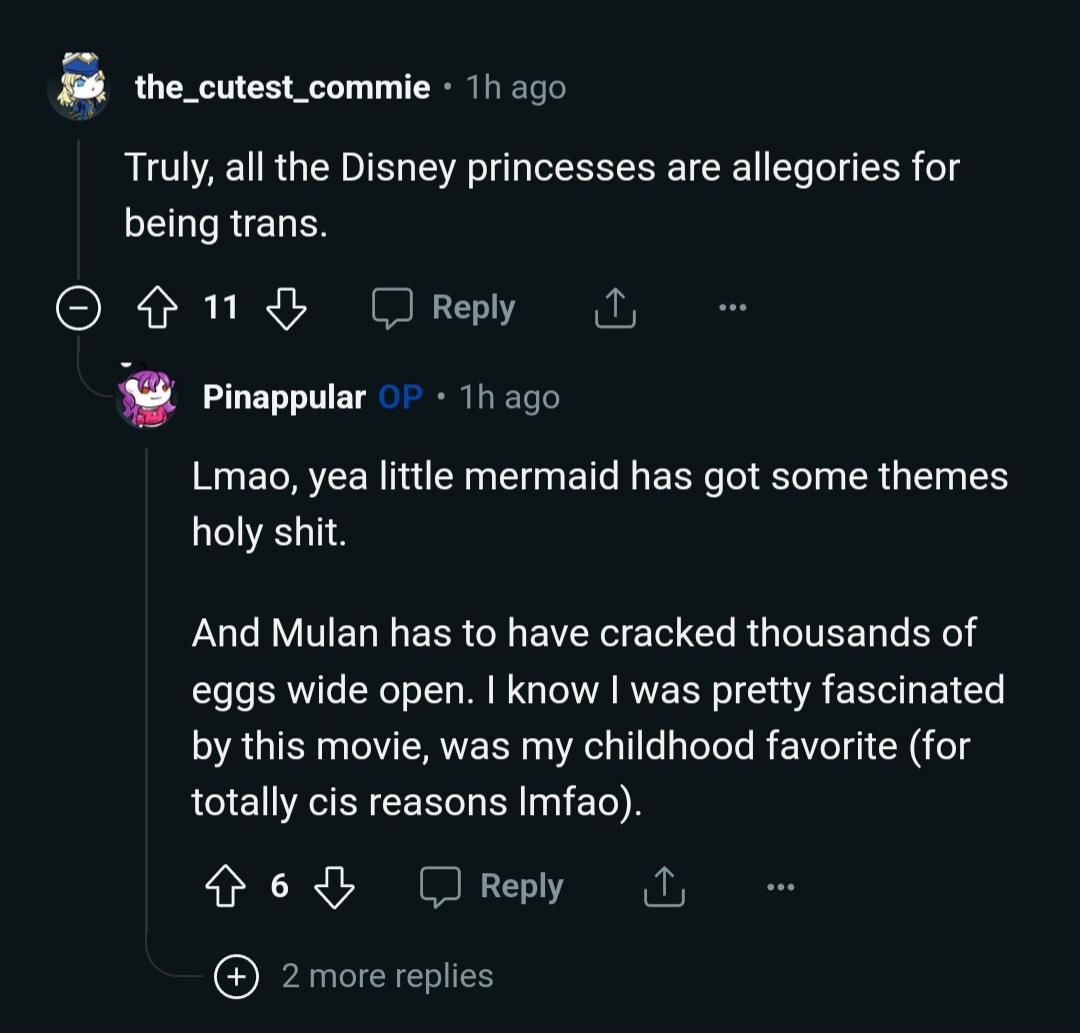Image resolution: width=1080 pixels, height=1033 pixels.
Task: Open the_cutest_commie's profile via username
Action: point(282,87)
